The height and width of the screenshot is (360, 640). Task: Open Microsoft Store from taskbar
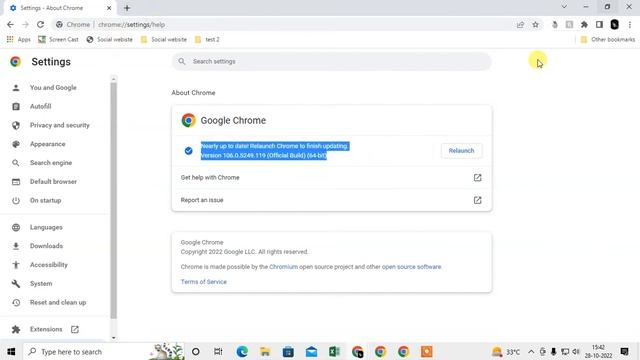tap(288, 351)
